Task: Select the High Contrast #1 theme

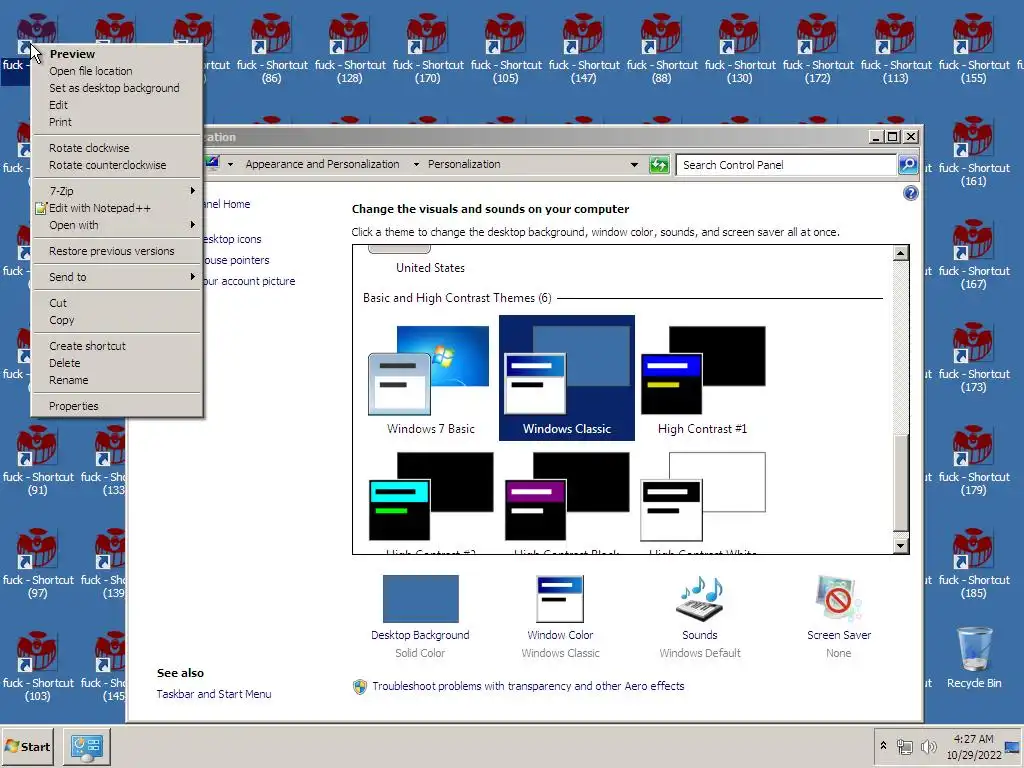Action: pyautogui.click(x=702, y=380)
